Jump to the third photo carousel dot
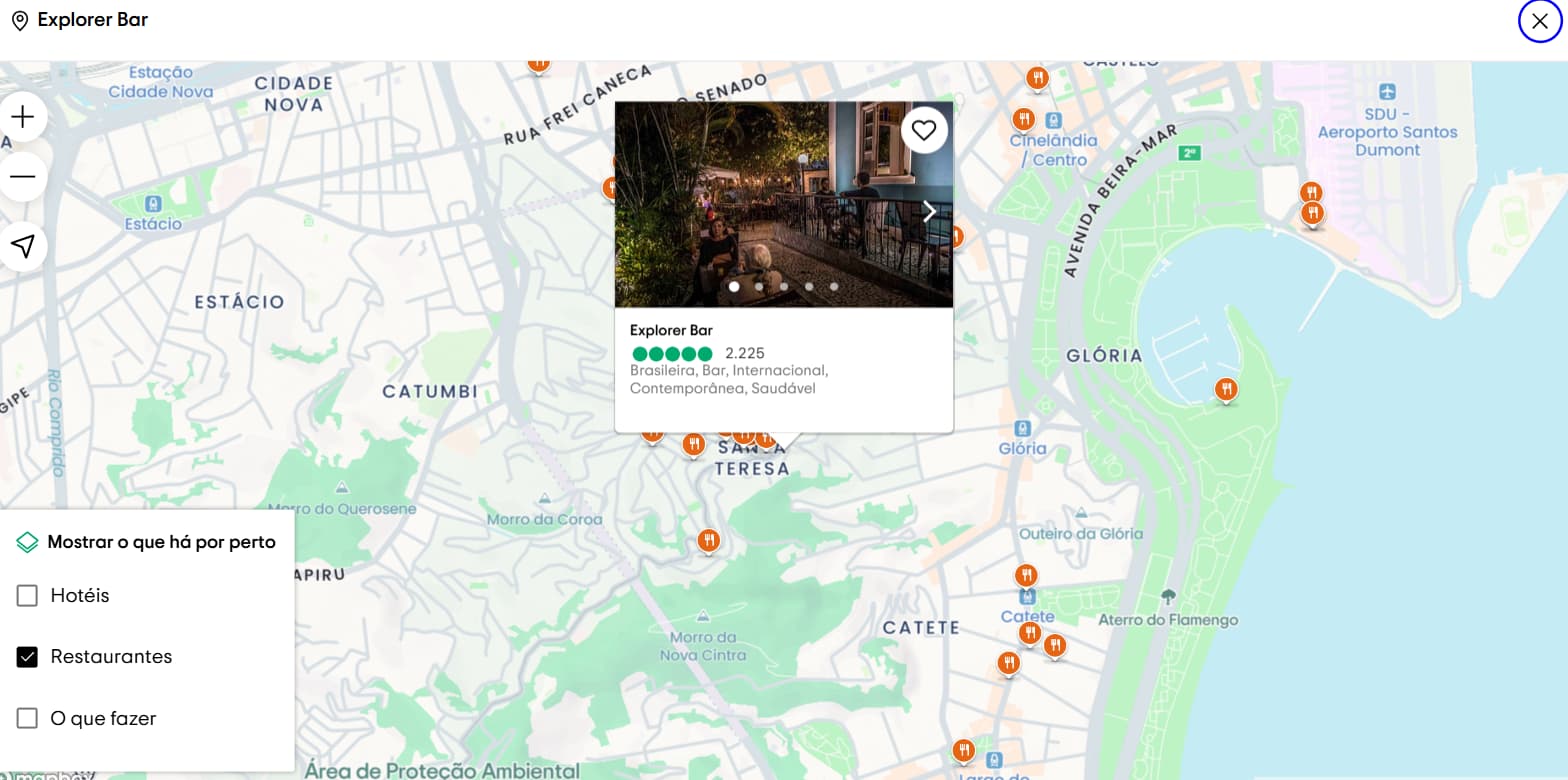Viewport: 1568px width, 780px height. (x=784, y=287)
